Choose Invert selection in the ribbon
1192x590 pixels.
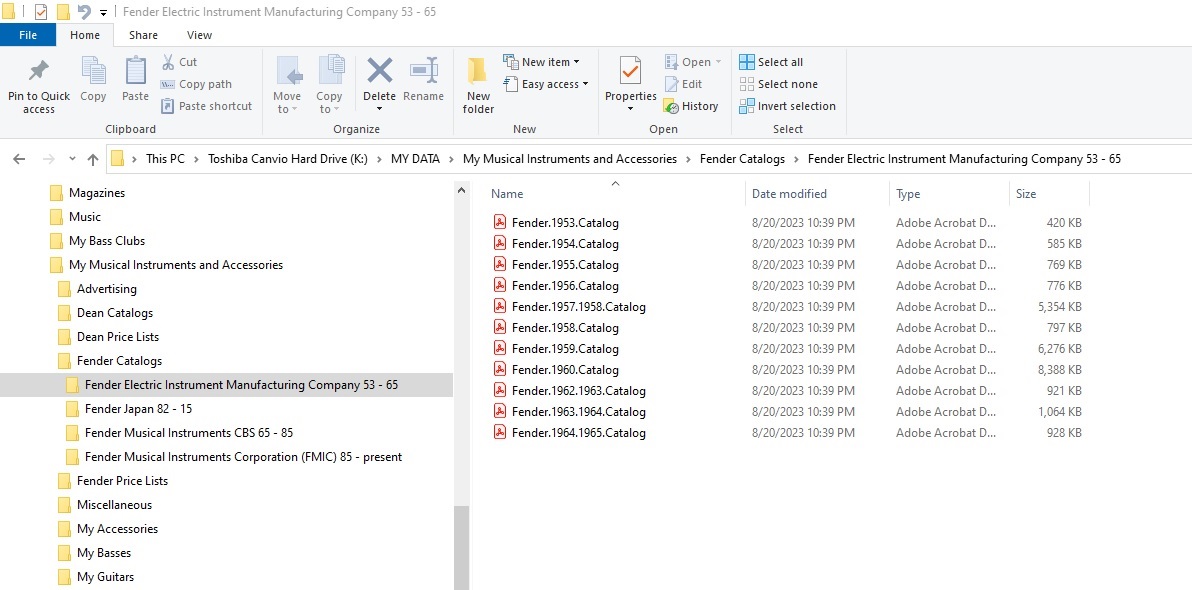point(788,106)
